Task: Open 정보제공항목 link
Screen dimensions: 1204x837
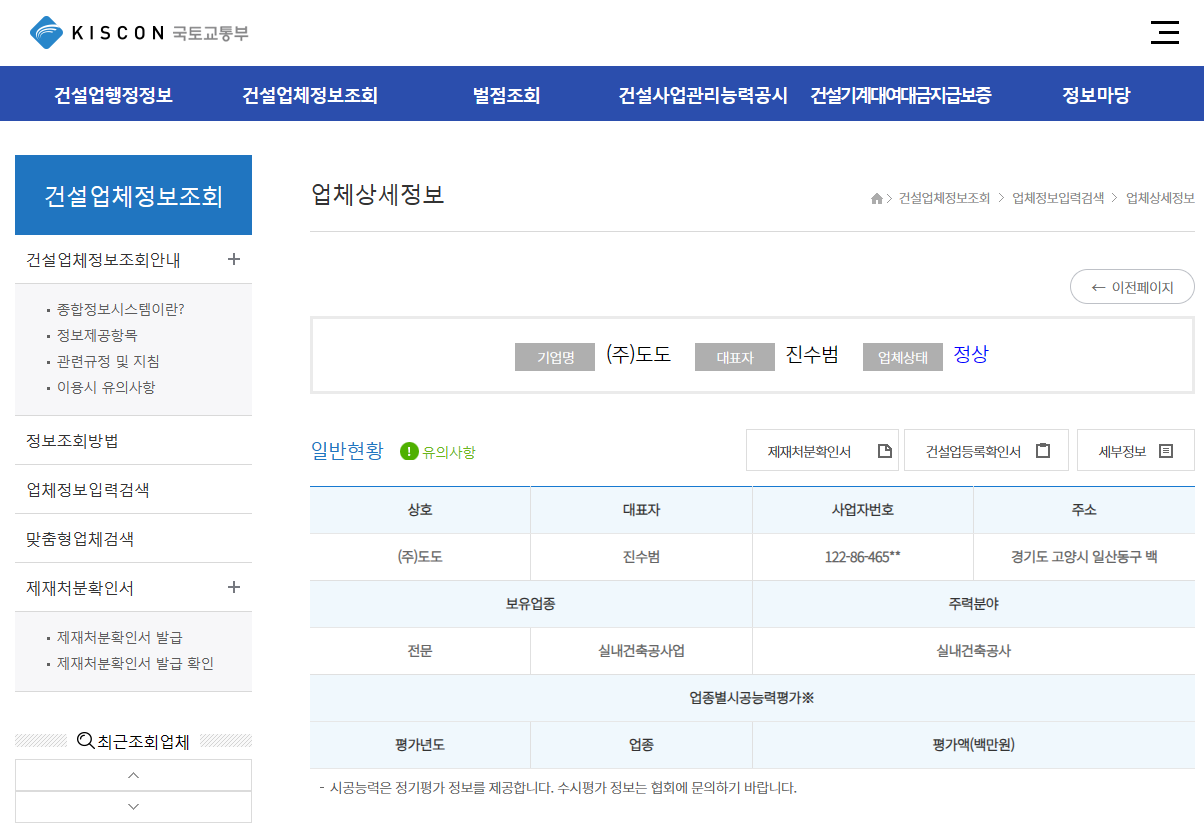Action: coord(97,335)
